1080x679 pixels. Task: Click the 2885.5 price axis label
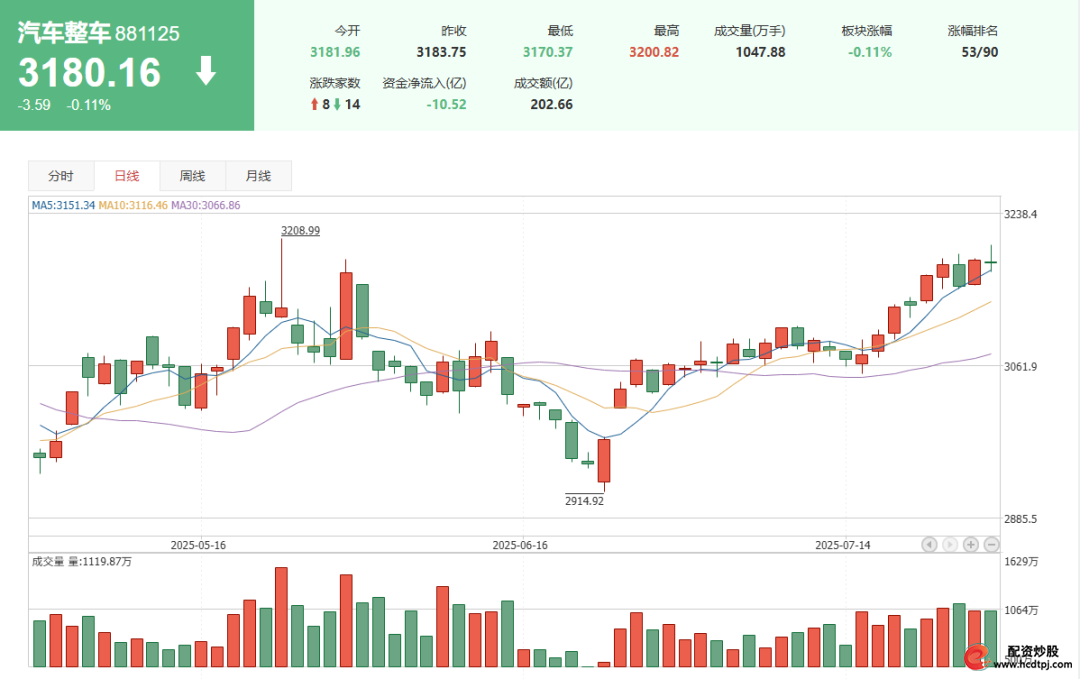[1020, 519]
